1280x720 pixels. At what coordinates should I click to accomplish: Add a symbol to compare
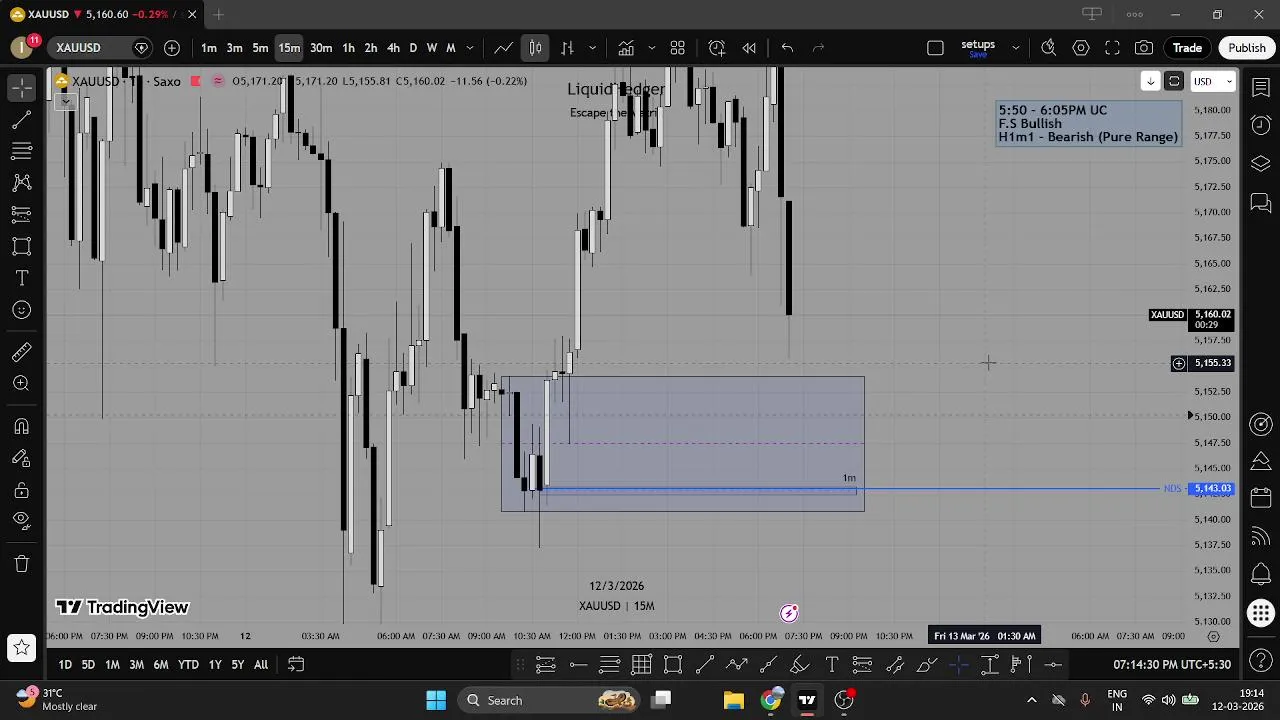pos(172,48)
